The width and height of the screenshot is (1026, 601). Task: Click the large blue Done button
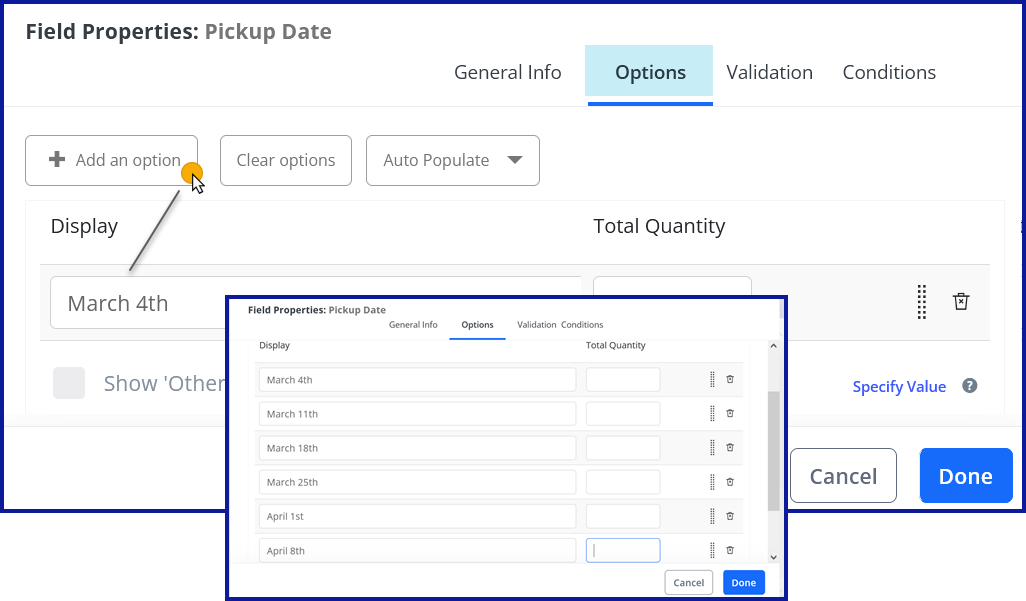coord(965,476)
